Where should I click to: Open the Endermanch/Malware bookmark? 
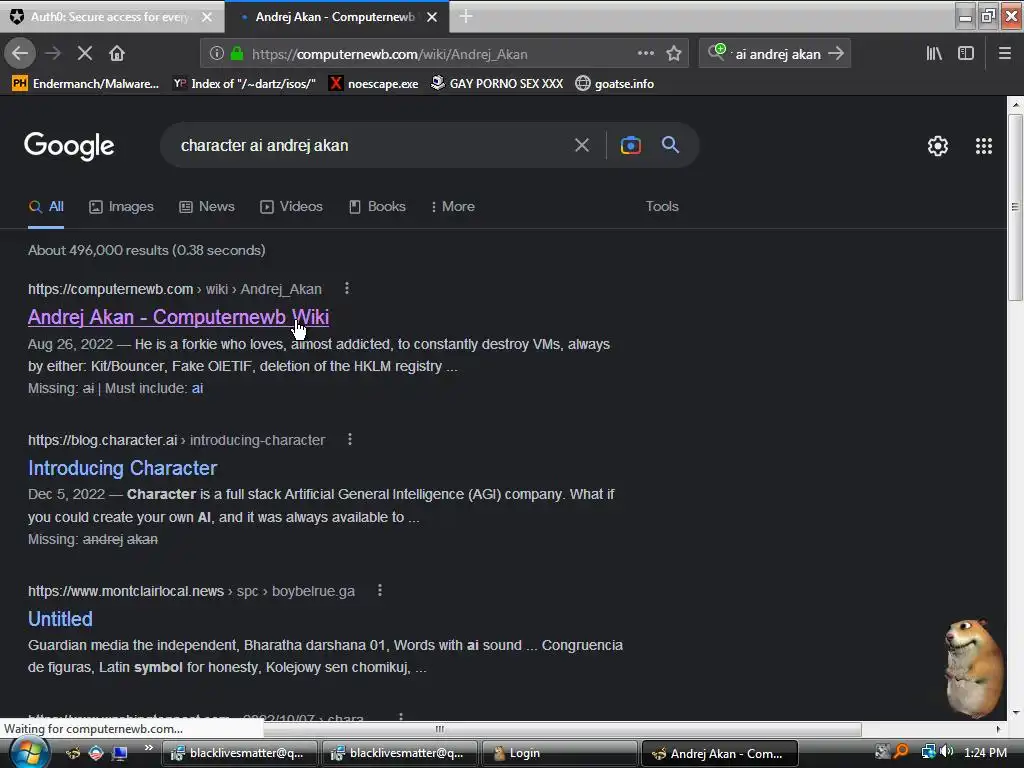pos(86,84)
